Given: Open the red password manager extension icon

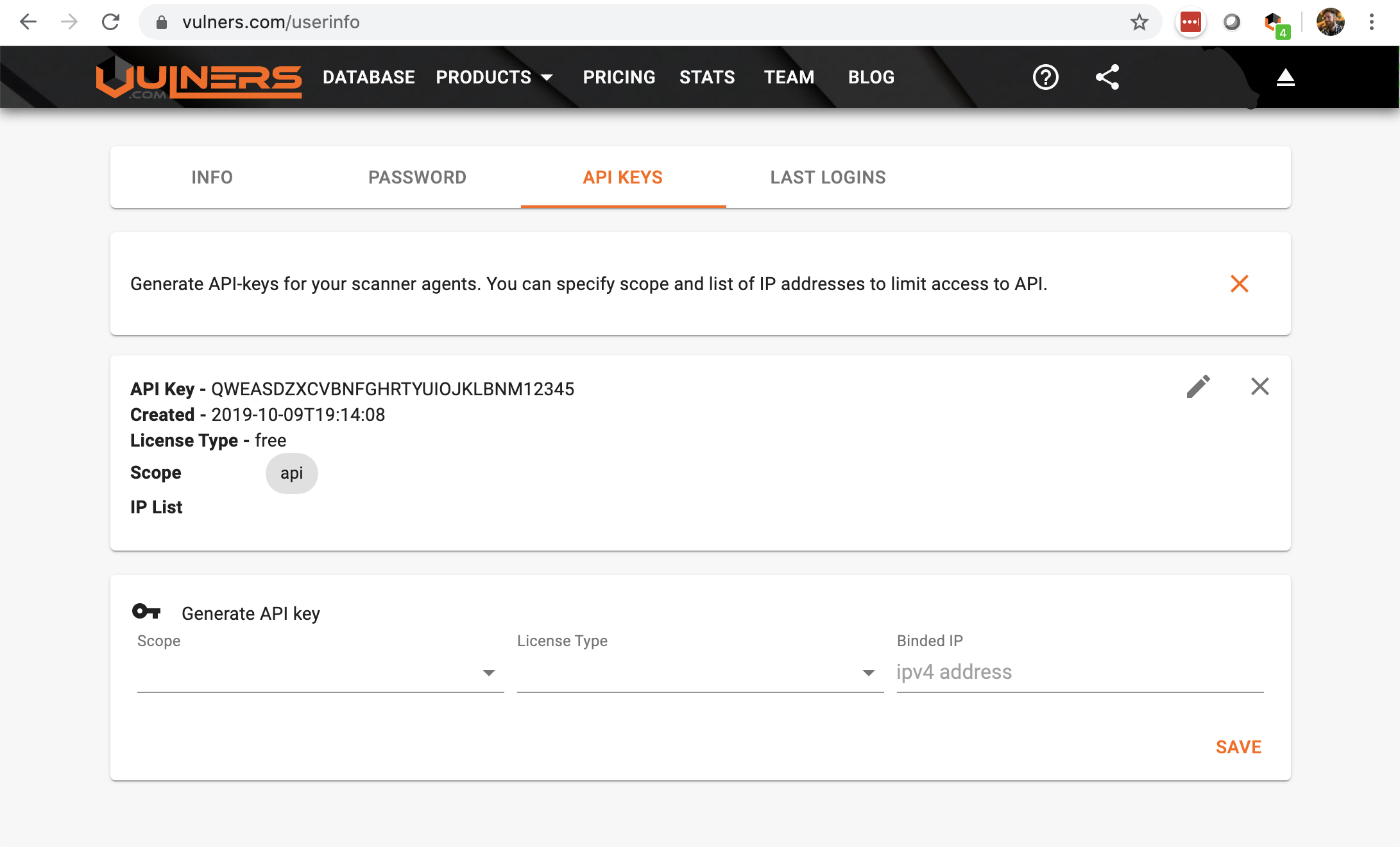Looking at the screenshot, I should point(1190,22).
